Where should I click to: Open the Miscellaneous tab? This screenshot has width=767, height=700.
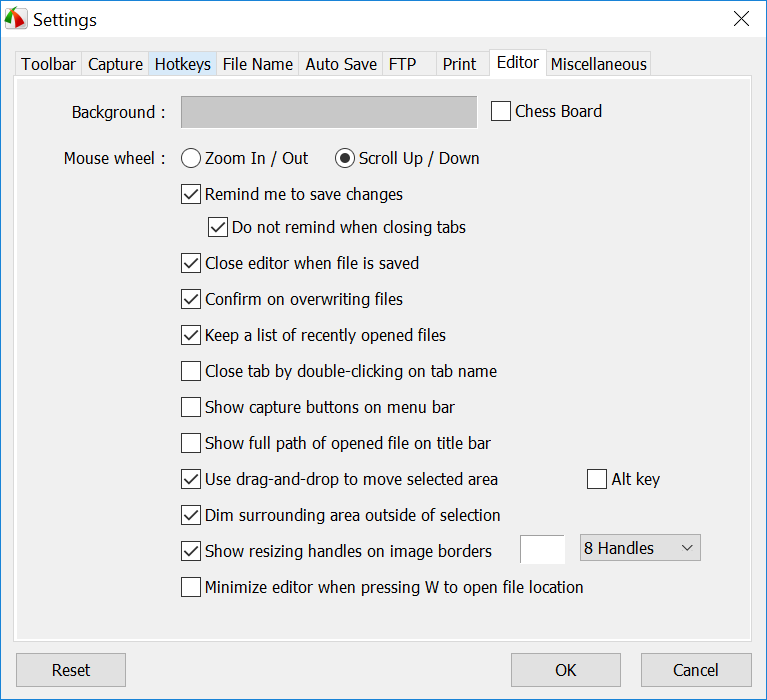coord(598,64)
